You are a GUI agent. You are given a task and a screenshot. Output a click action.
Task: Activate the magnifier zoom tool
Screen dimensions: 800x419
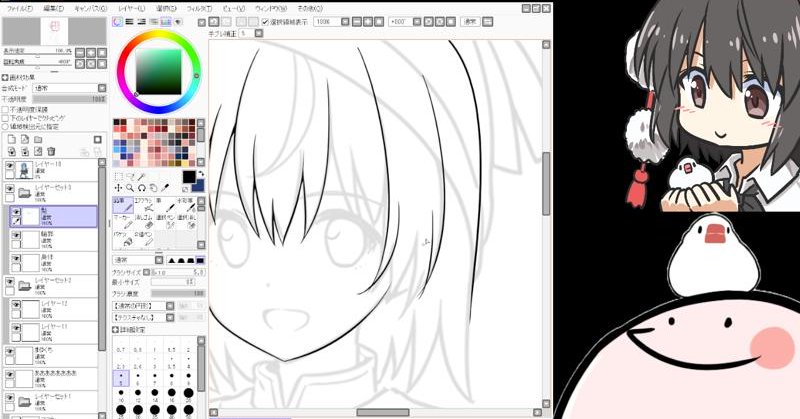(130, 188)
